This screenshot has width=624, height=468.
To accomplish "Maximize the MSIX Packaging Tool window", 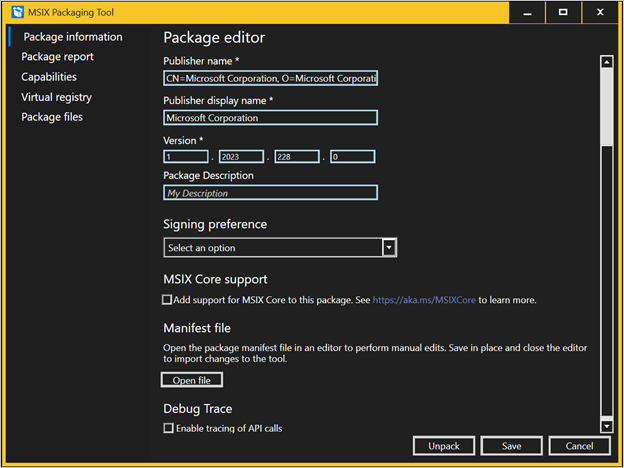I will coord(563,13).
